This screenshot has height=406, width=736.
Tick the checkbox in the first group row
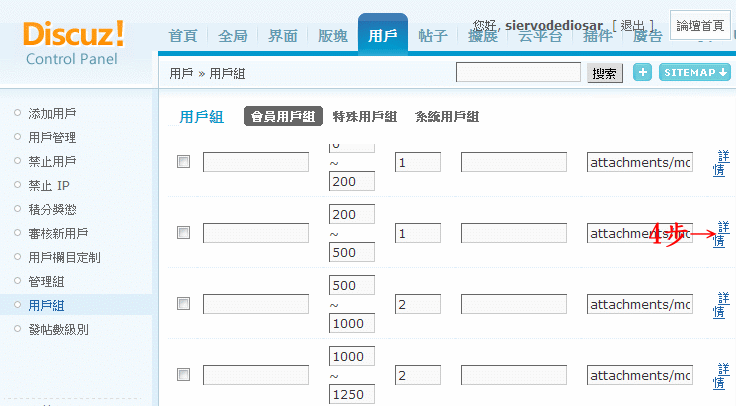tap(184, 162)
